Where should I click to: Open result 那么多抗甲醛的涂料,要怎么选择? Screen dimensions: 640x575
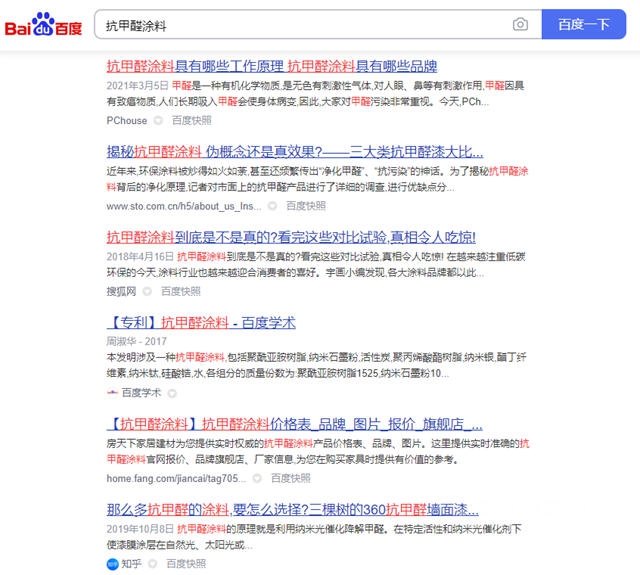click(x=293, y=509)
